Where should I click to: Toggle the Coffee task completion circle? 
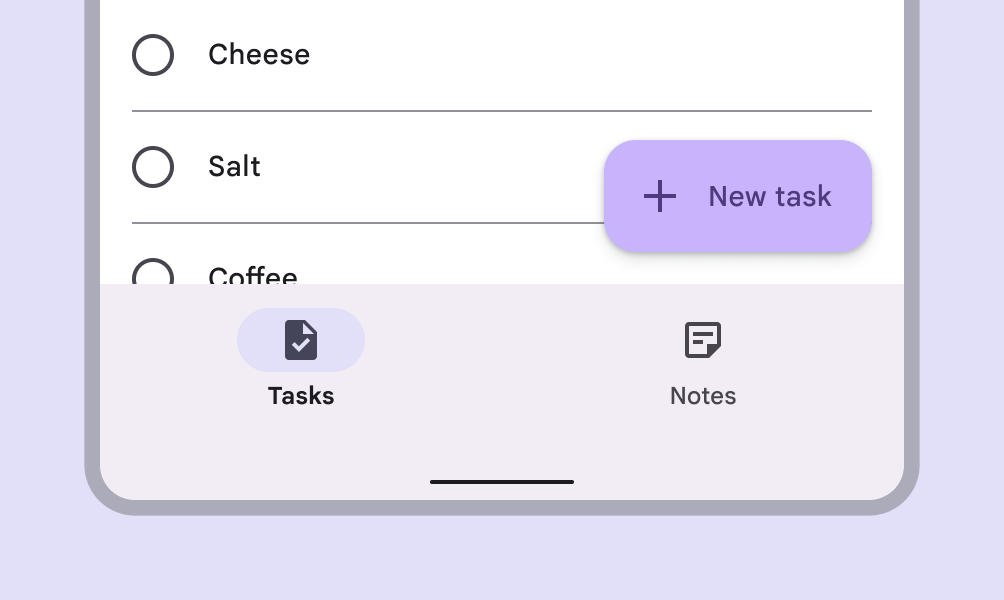[x=153, y=273]
